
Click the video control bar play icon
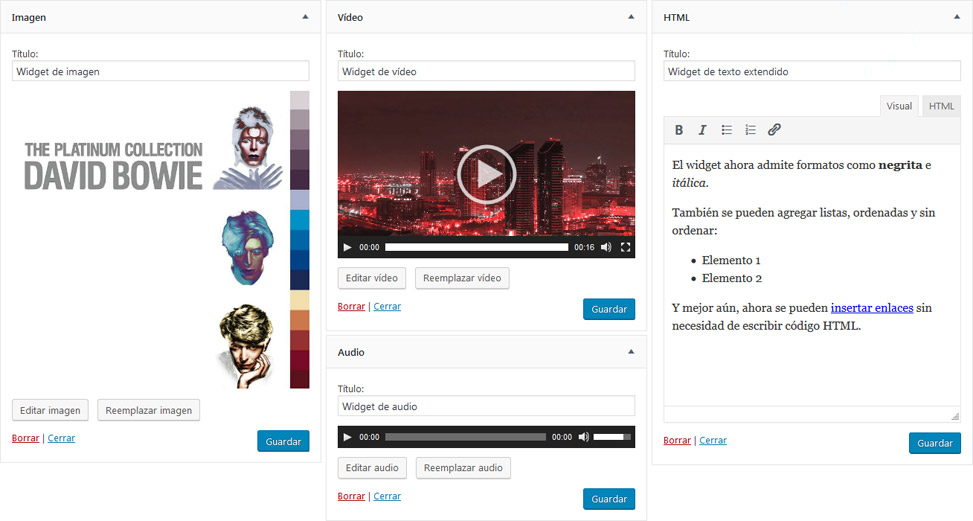coord(348,247)
